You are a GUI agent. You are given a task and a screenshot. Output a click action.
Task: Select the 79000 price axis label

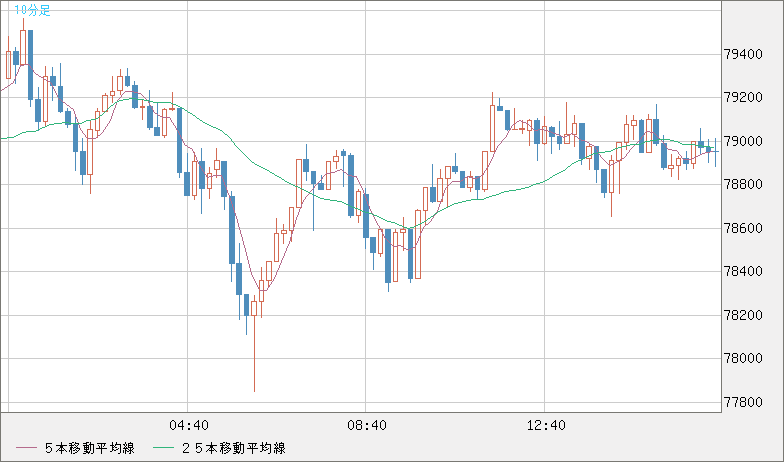pos(744,141)
